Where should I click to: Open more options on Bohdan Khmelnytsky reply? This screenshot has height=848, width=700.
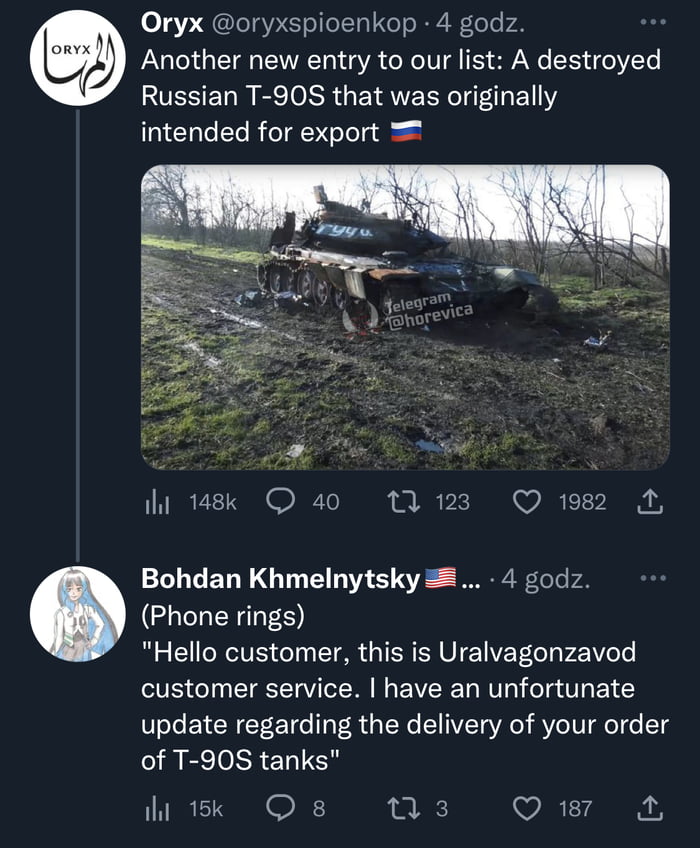pyautogui.click(x=652, y=578)
